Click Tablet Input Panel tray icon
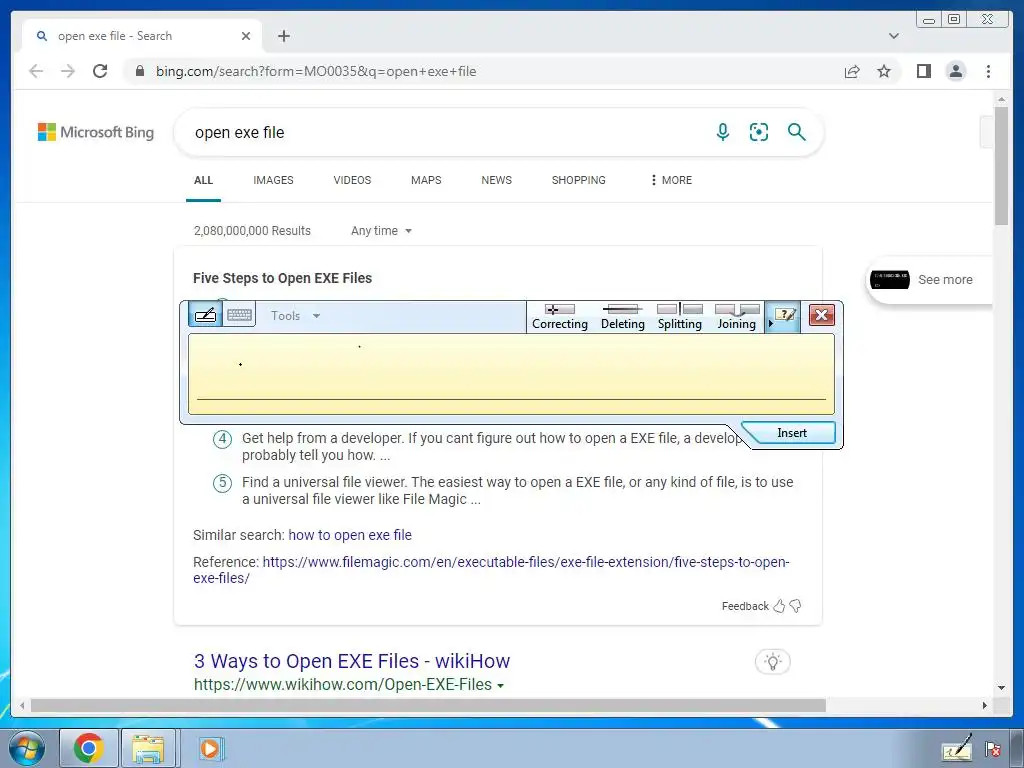 click(x=957, y=749)
